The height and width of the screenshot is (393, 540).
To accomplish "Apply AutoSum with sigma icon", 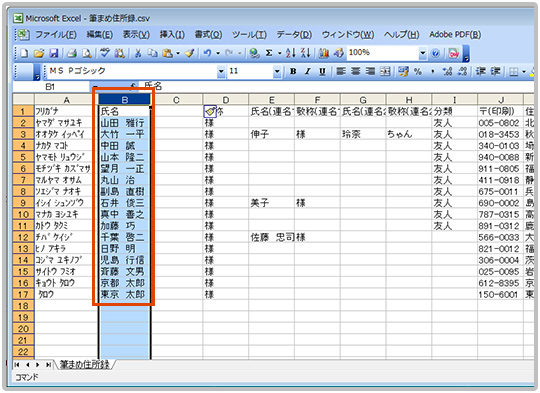I will [x=269, y=53].
